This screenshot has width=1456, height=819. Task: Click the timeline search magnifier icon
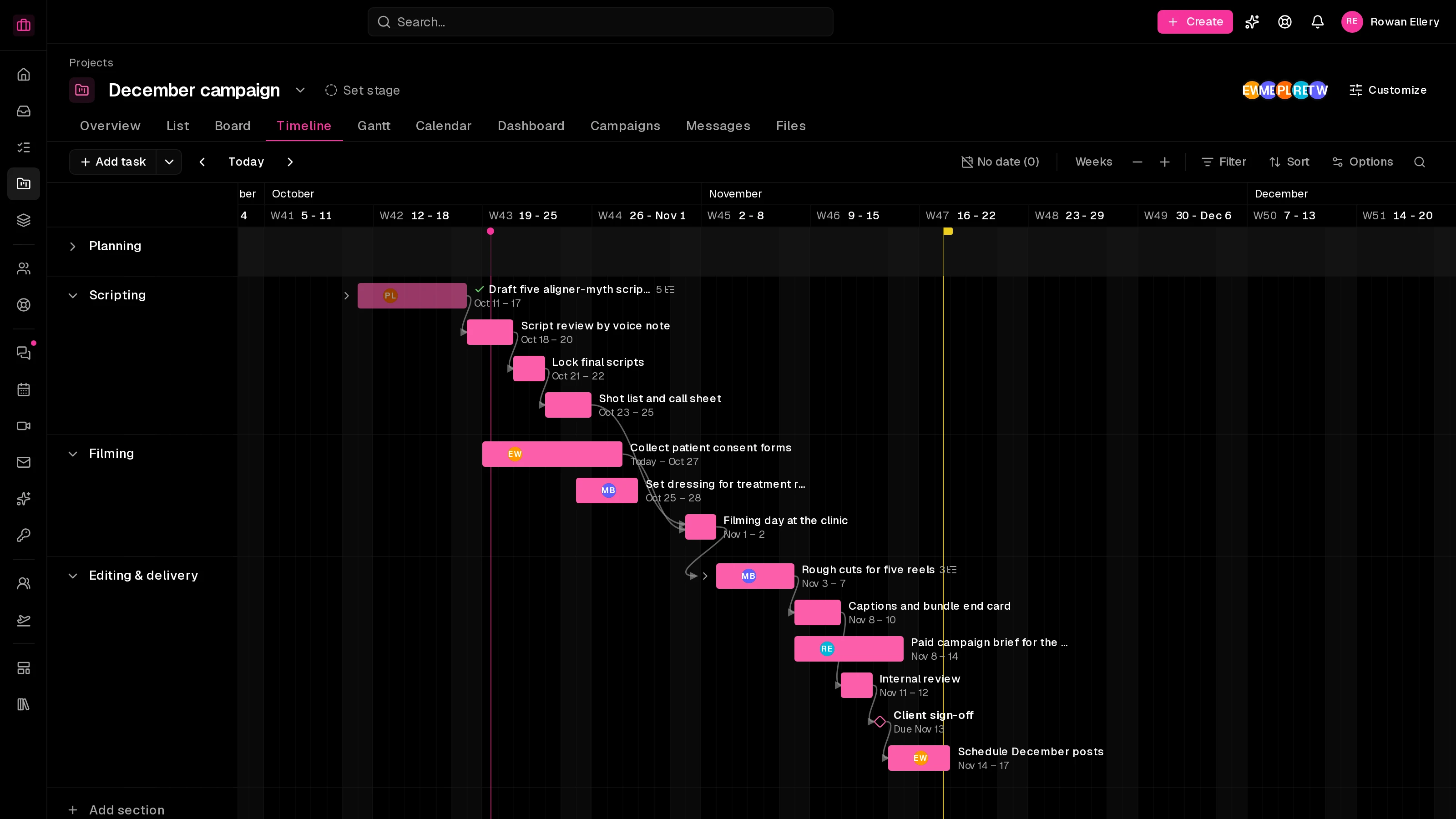point(1419,162)
